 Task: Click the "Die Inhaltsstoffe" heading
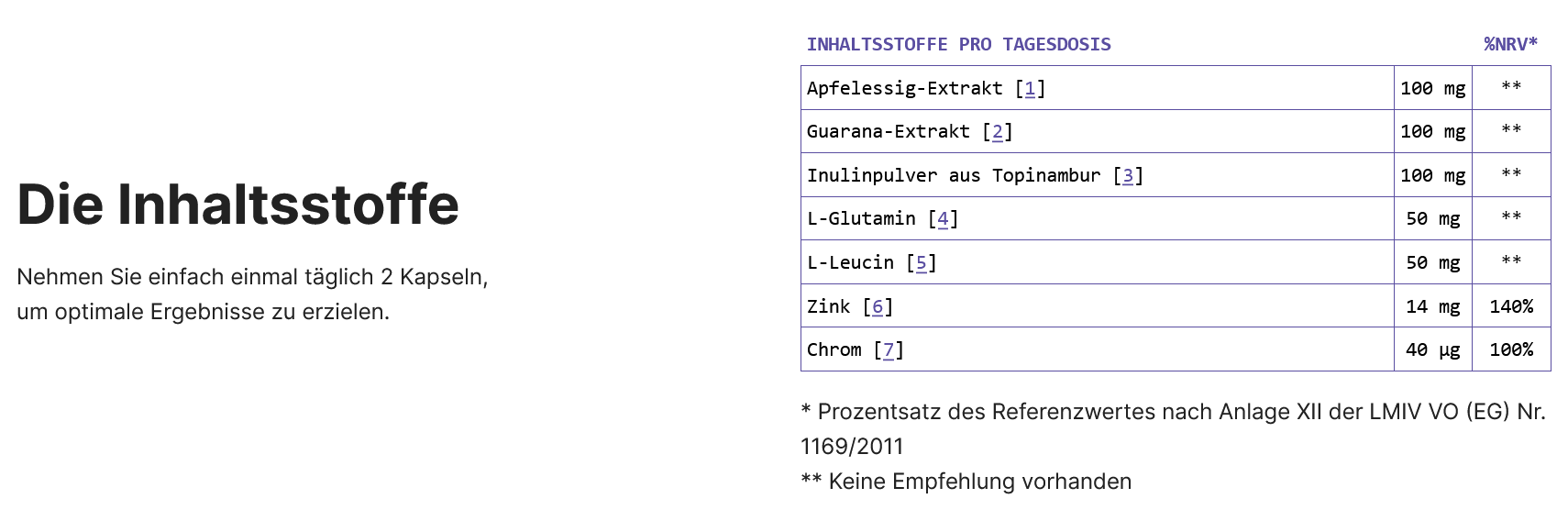click(237, 204)
